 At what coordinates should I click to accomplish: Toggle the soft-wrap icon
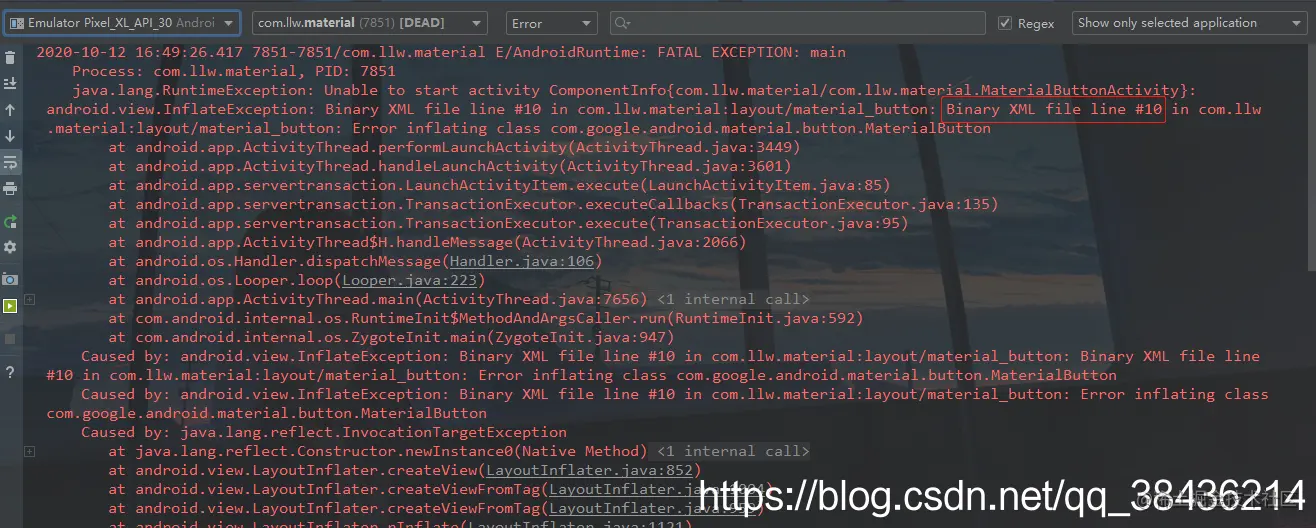[10, 162]
